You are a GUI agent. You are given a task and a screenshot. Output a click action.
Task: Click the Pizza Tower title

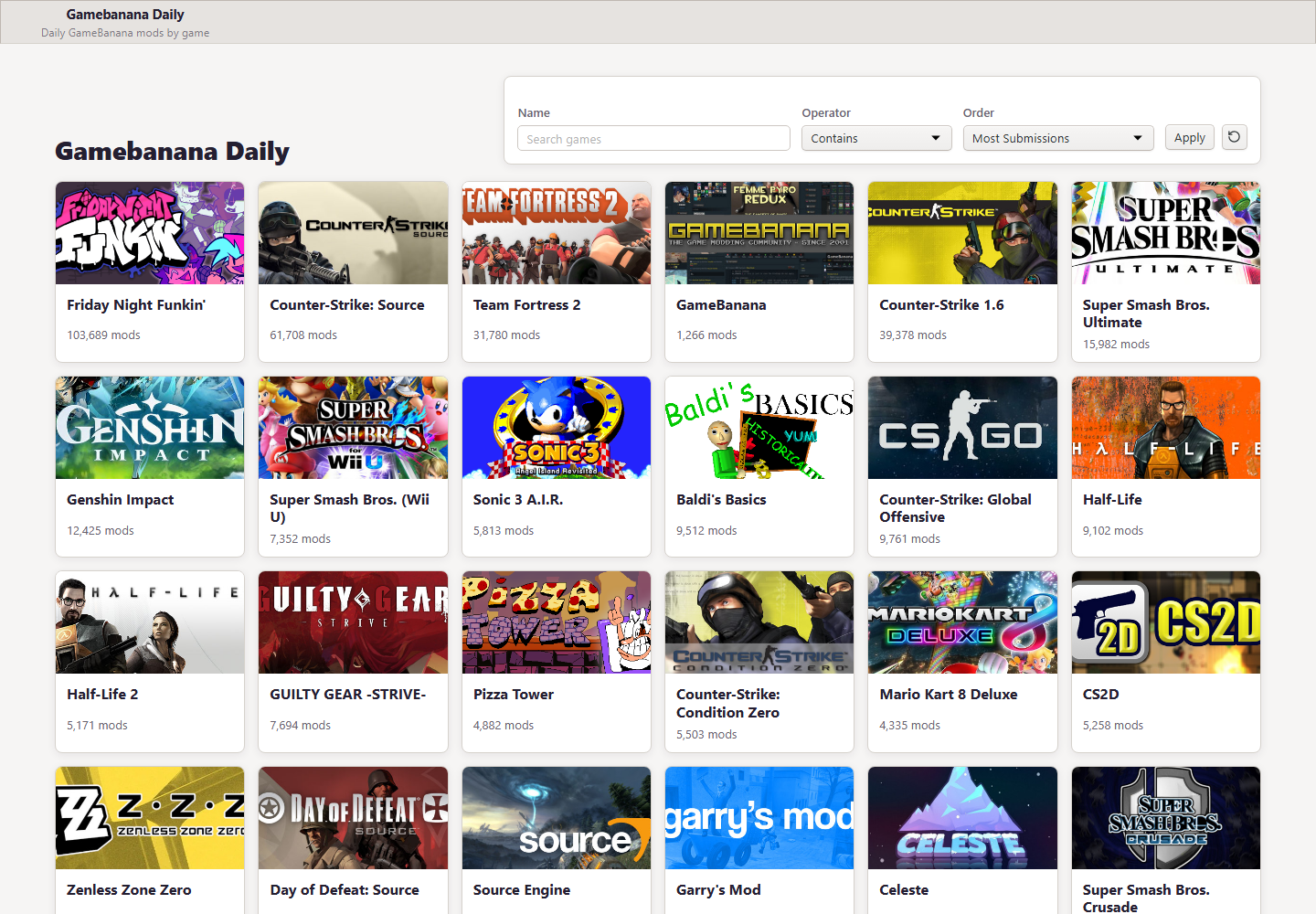tap(514, 695)
